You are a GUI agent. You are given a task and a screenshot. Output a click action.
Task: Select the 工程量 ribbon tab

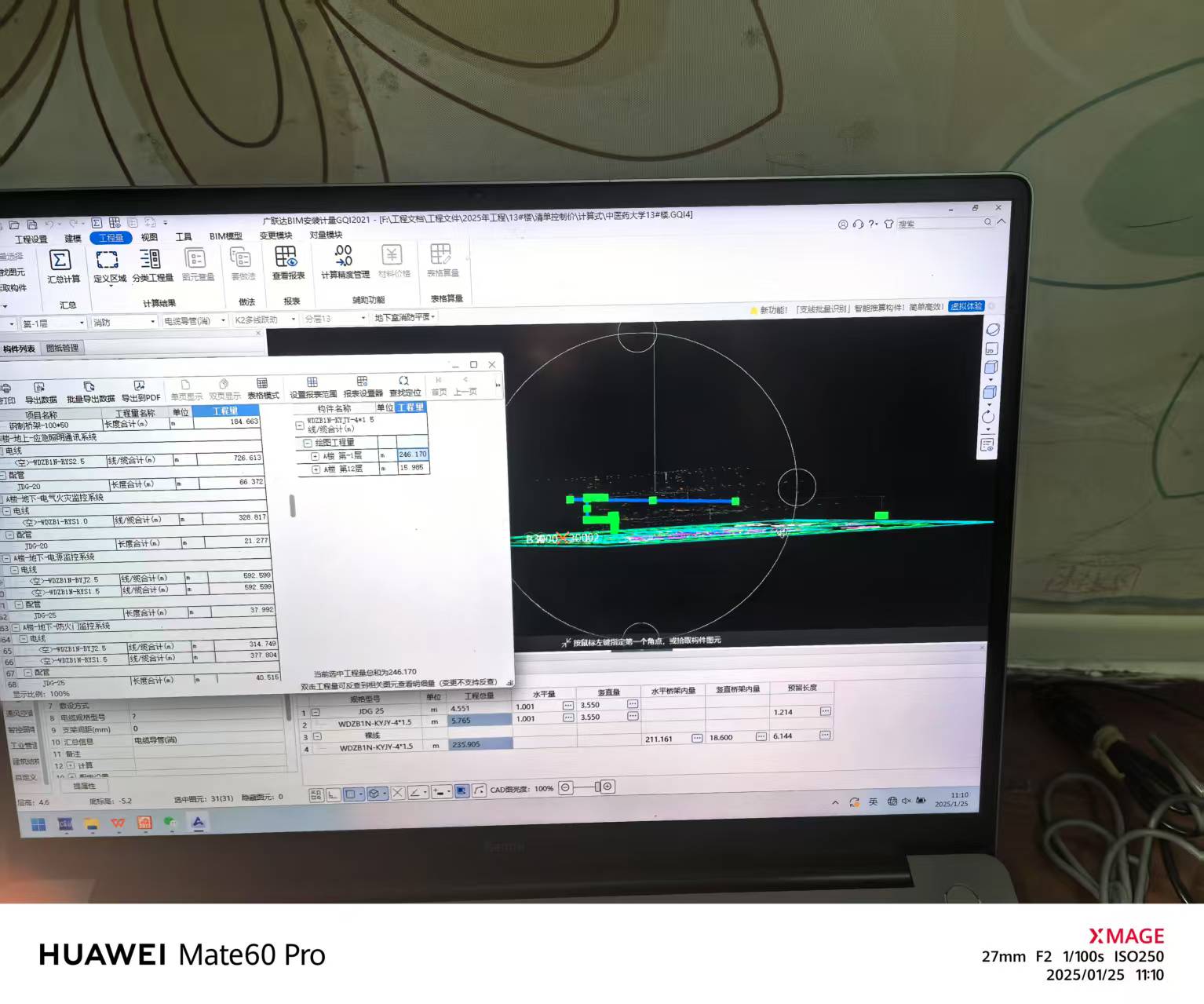tap(111, 238)
